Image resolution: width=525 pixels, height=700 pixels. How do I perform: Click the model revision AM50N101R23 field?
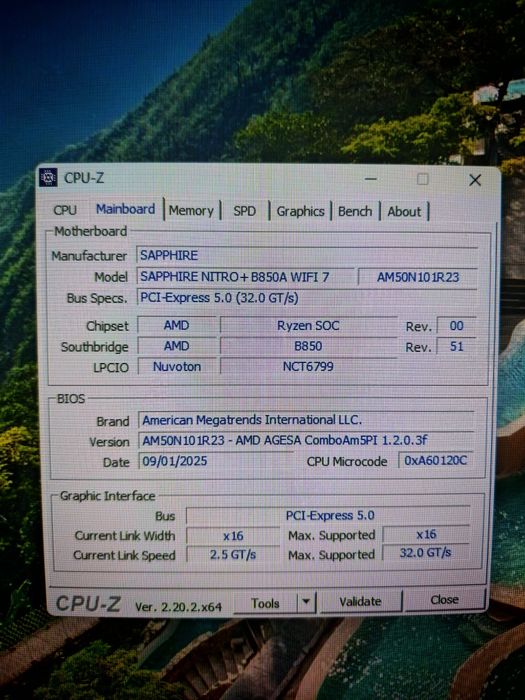click(x=418, y=277)
